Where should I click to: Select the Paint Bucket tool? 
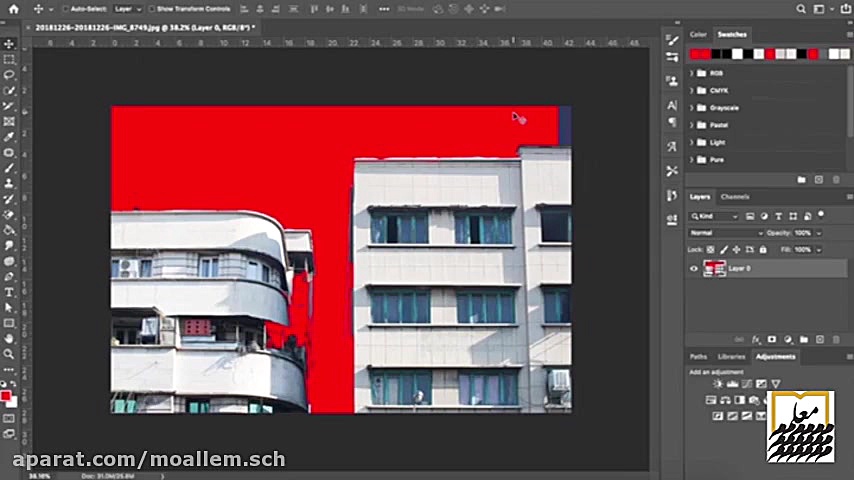(9, 230)
